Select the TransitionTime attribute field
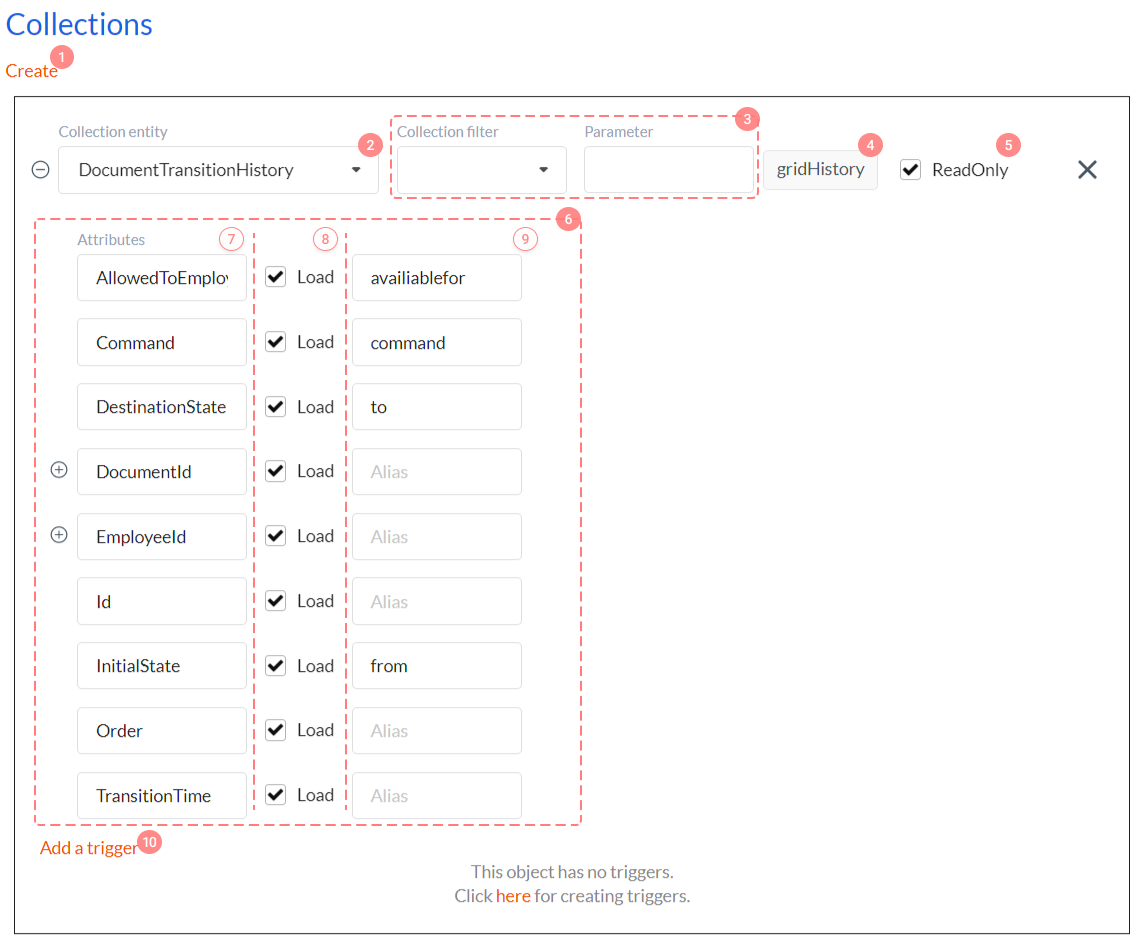Screen dimensions: 1146x948 (x=162, y=795)
